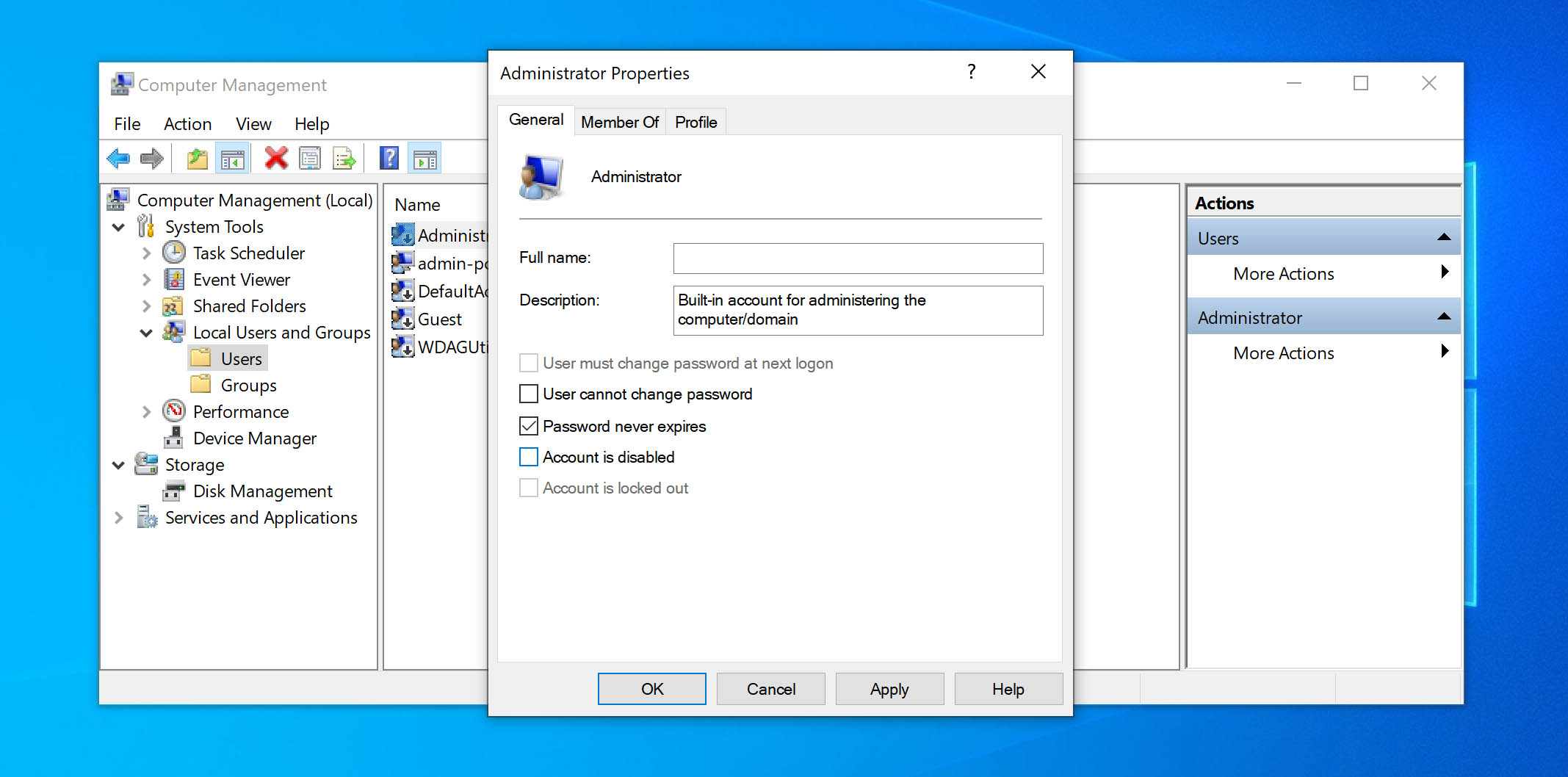Viewport: 1568px width, 777px height.
Task: Open More Actions submenu under Administrator
Action: pos(1323,353)
